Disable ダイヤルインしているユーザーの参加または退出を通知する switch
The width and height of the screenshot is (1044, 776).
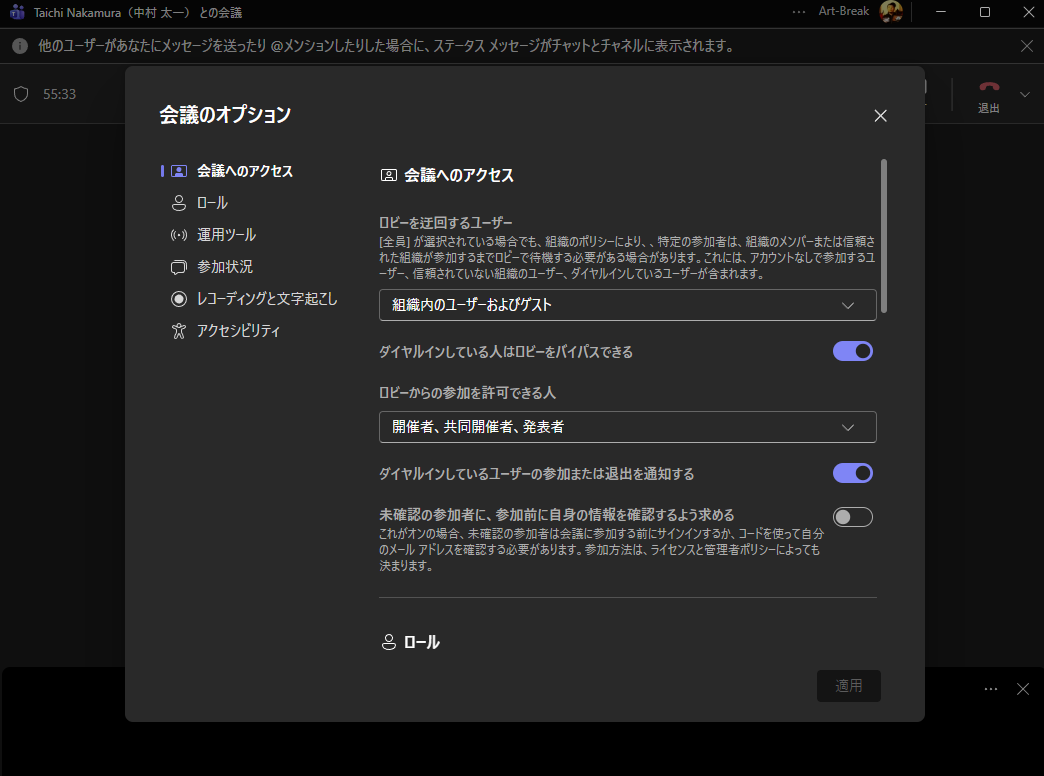(x=852, y=473)
